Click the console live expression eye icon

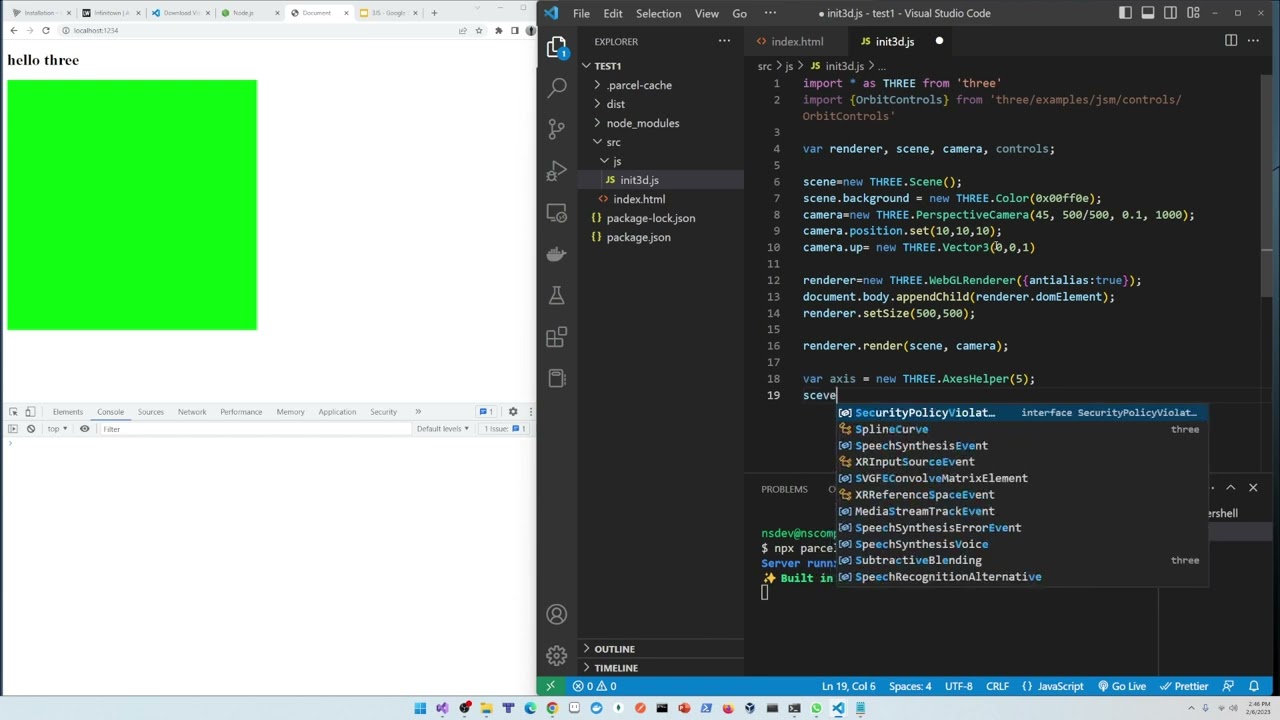coord(84,429)
